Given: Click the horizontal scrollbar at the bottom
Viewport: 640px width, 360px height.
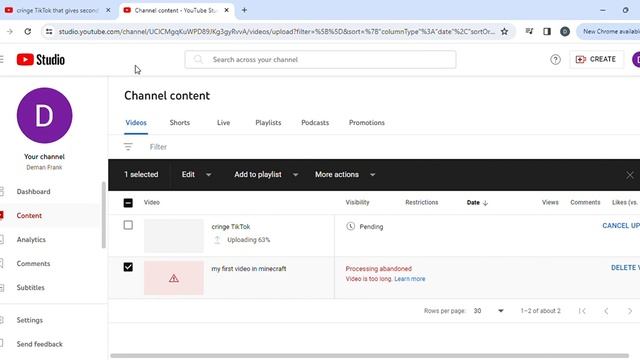Looking at the screenshot, I should (x=369, y=356).
